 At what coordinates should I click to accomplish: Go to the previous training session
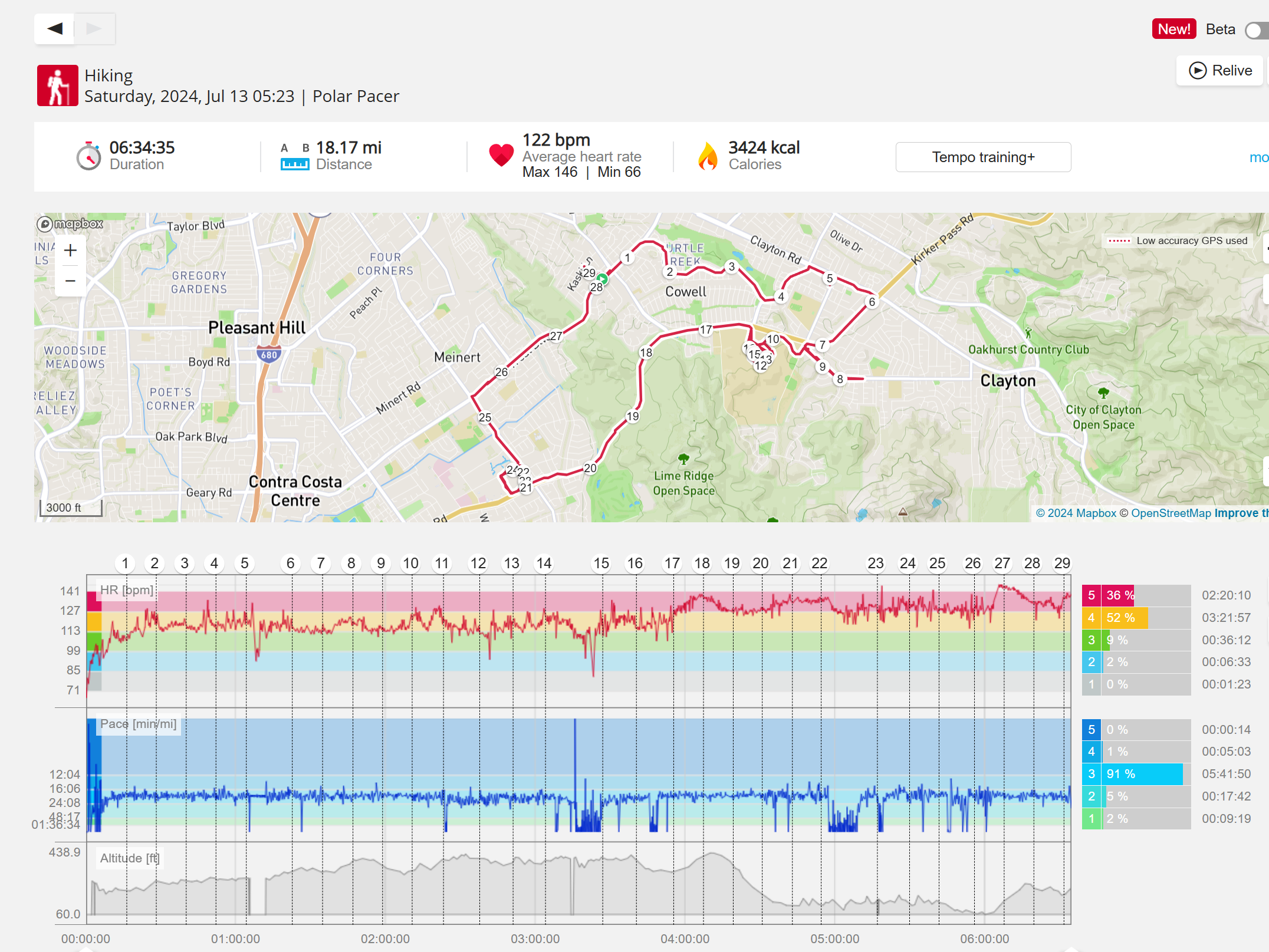(x=55, y=28)
